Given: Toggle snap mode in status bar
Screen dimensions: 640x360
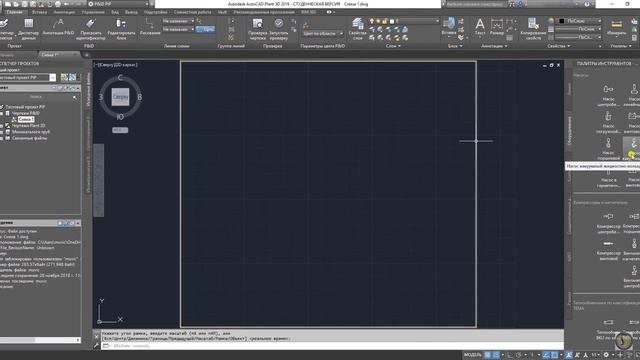Looking at the screenshot, I should 496,355.
